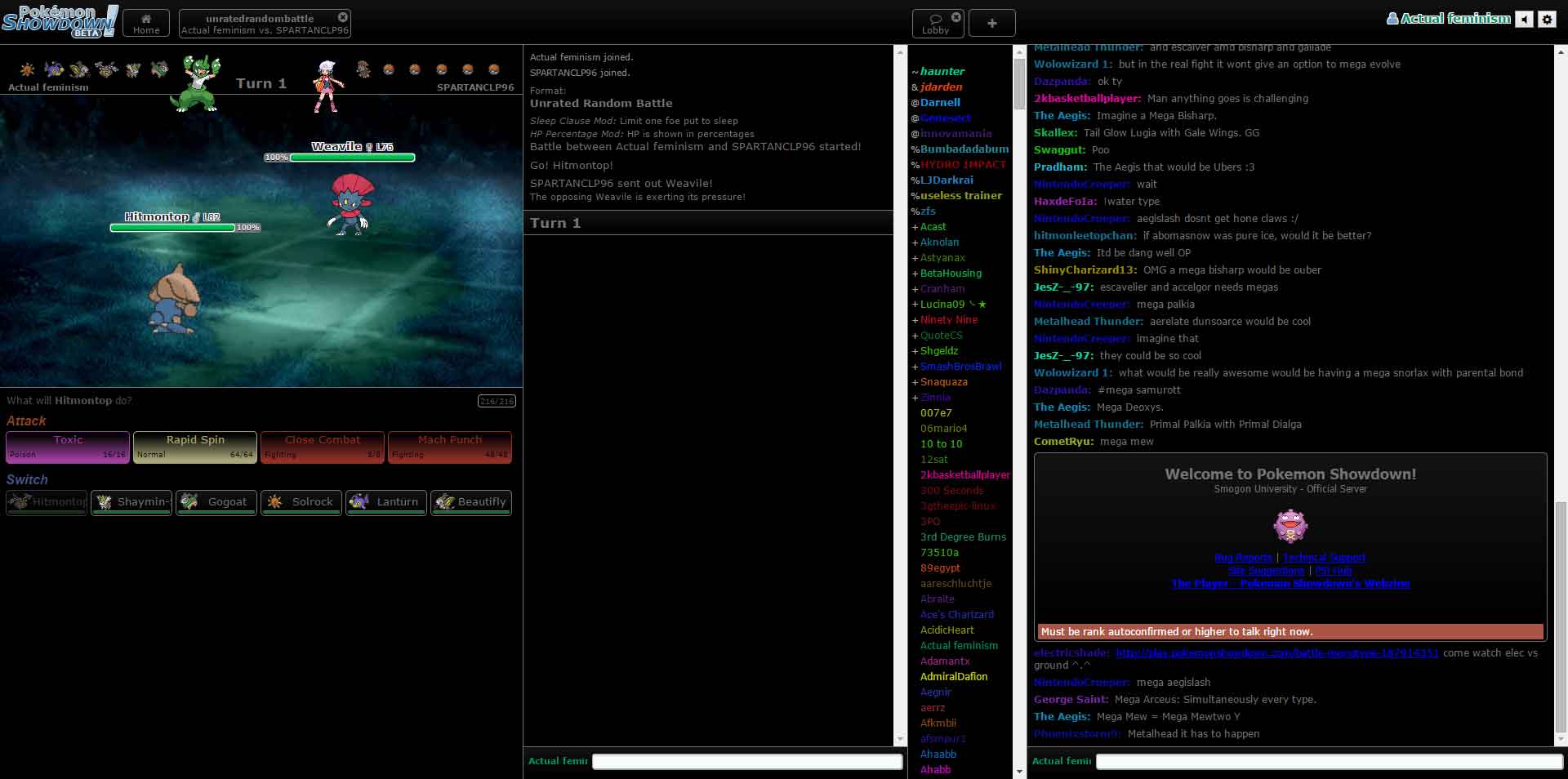Switch to Gogoat
The image size is (1568, 779).
(216, 502)
